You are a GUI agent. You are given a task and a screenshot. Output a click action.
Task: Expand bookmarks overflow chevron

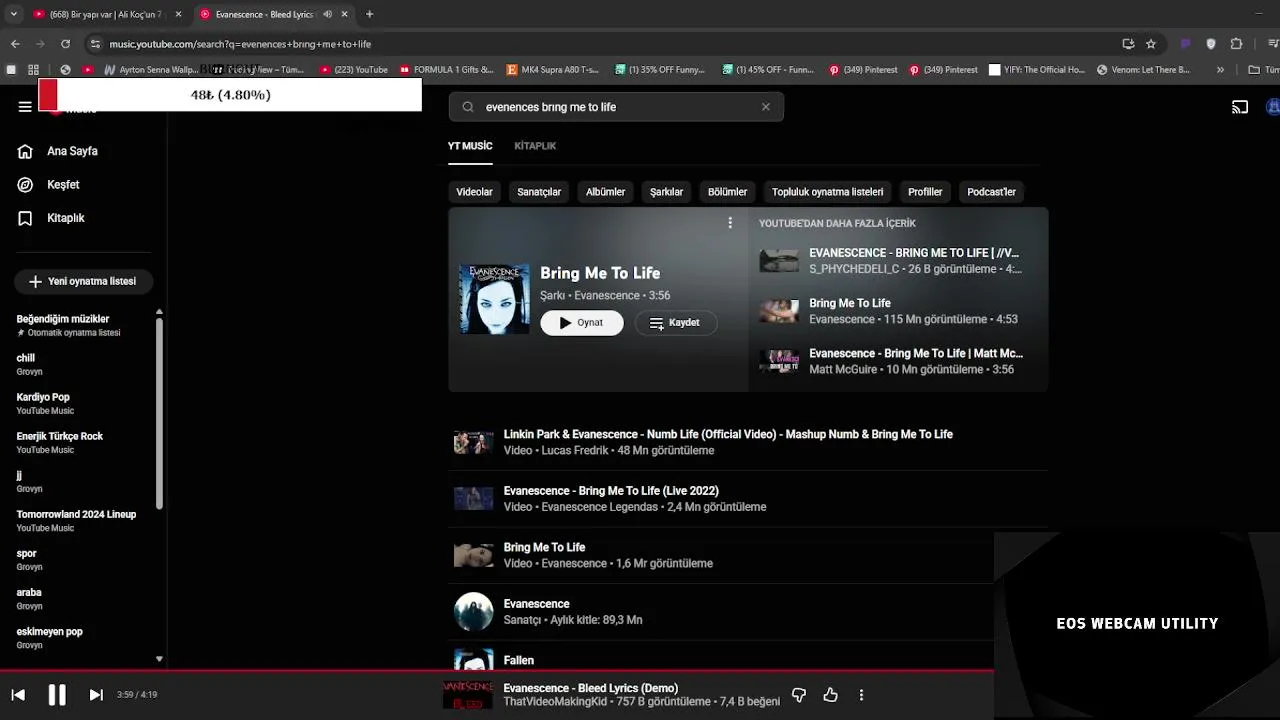[1220, 70]
